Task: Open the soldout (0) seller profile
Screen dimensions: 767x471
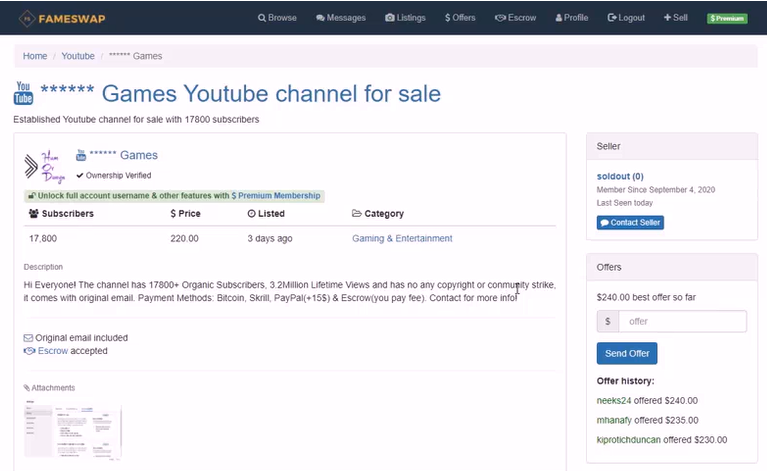Action: 620,176
